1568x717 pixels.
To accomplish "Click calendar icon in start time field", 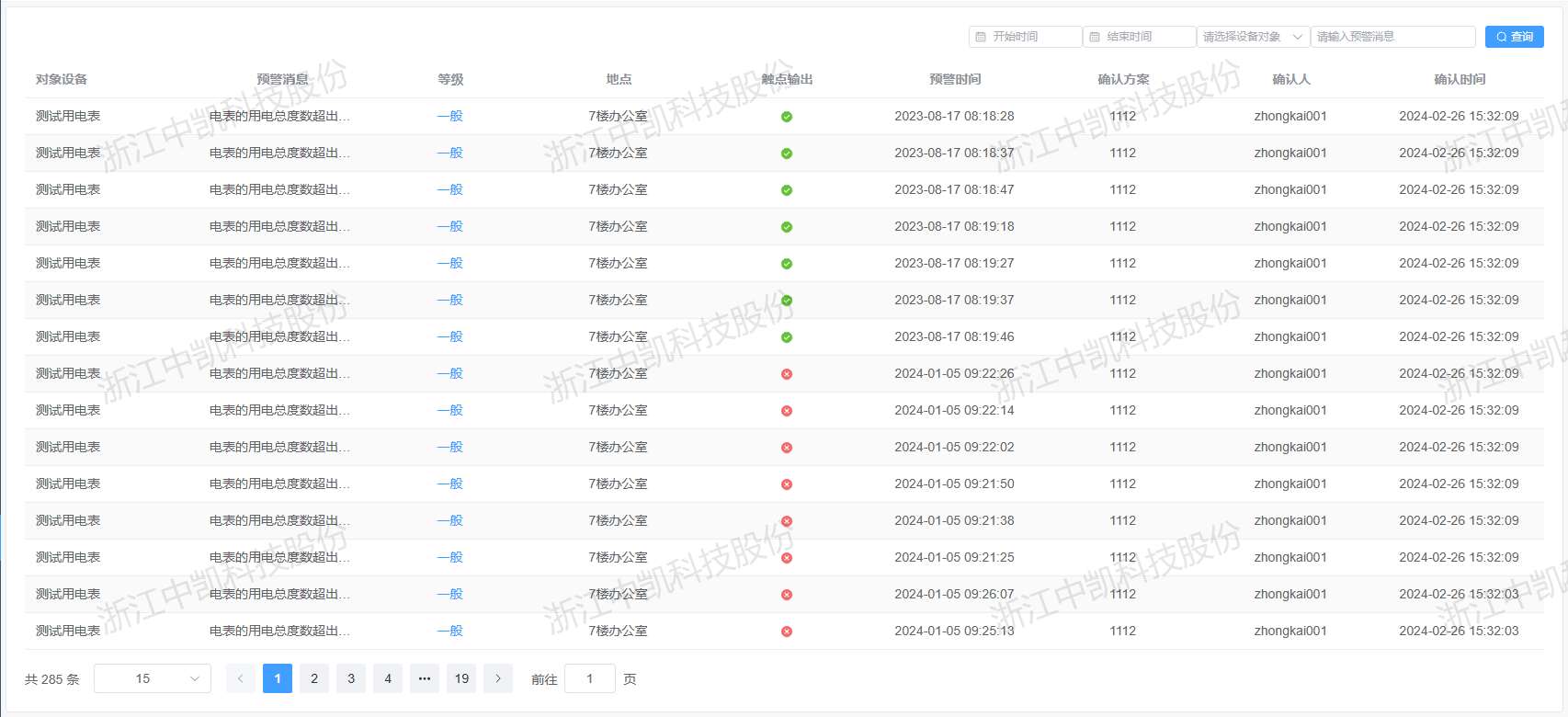I will click(x=981, y=37).
